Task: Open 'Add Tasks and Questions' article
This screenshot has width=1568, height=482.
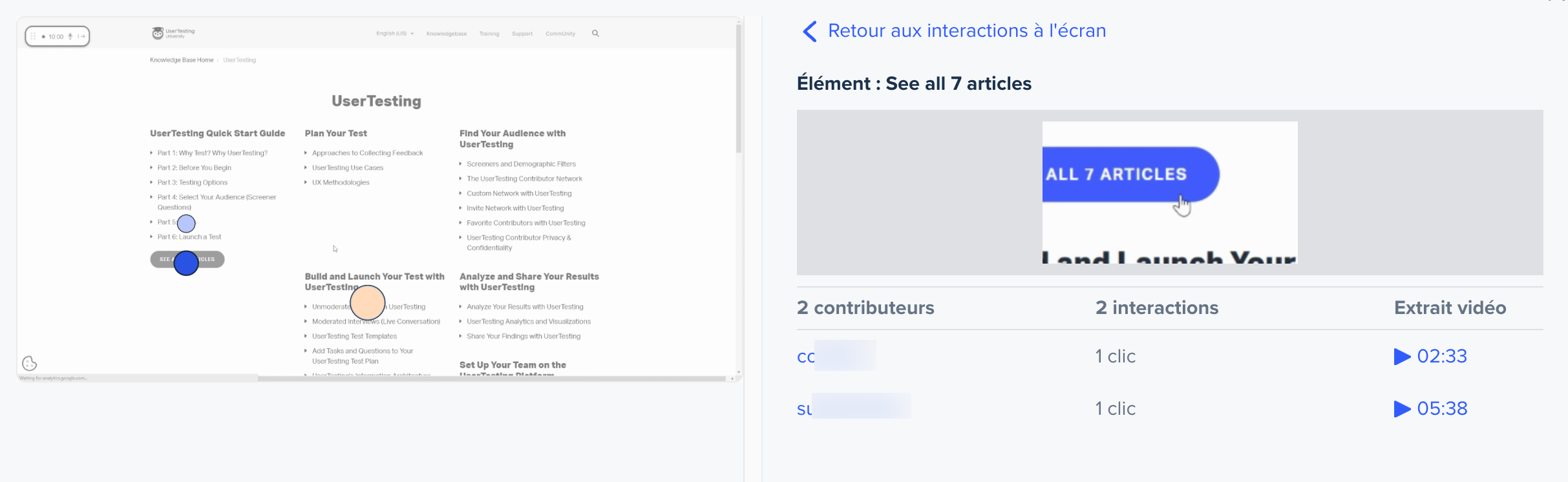Action: (x=363, y=356)
